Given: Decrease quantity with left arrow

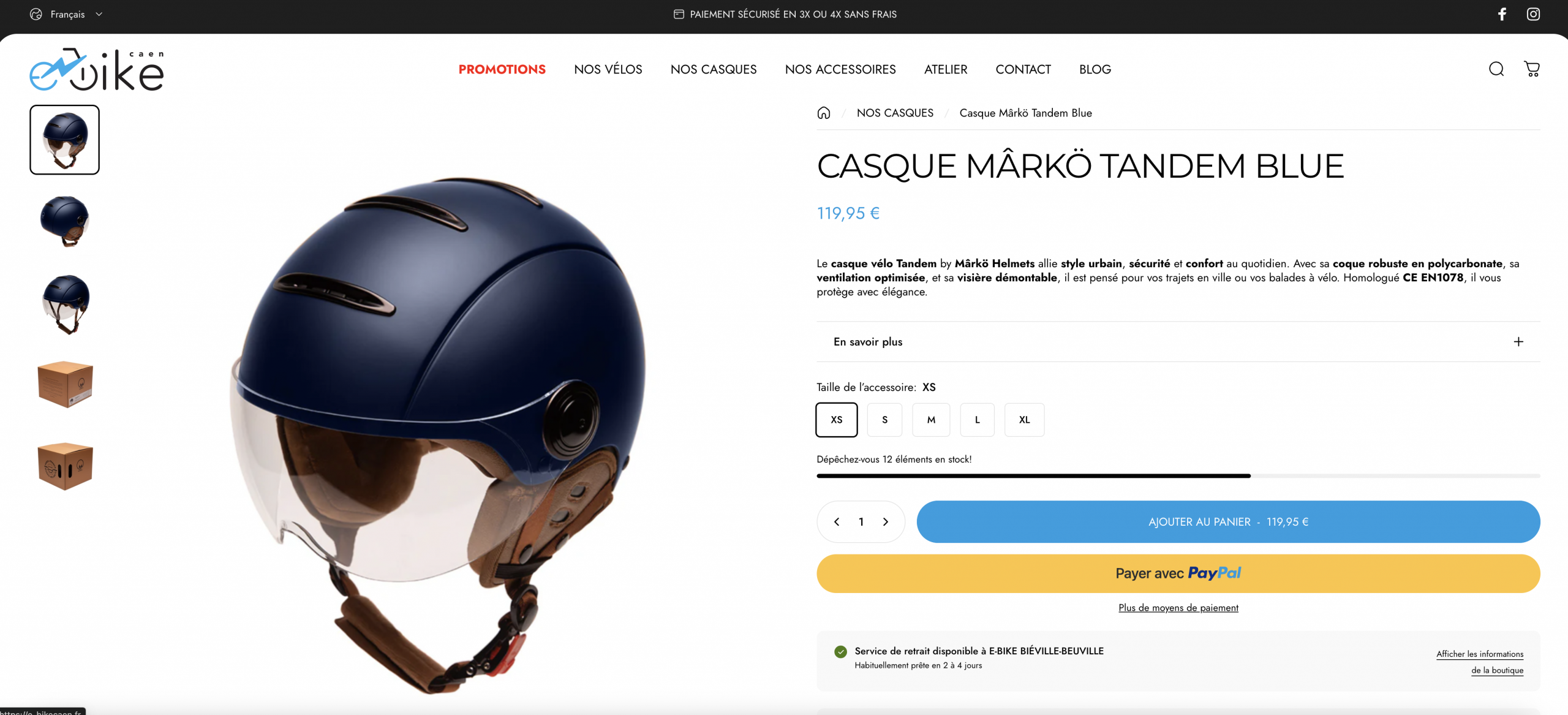Looking at the screenshot, I should coord(837,522).
